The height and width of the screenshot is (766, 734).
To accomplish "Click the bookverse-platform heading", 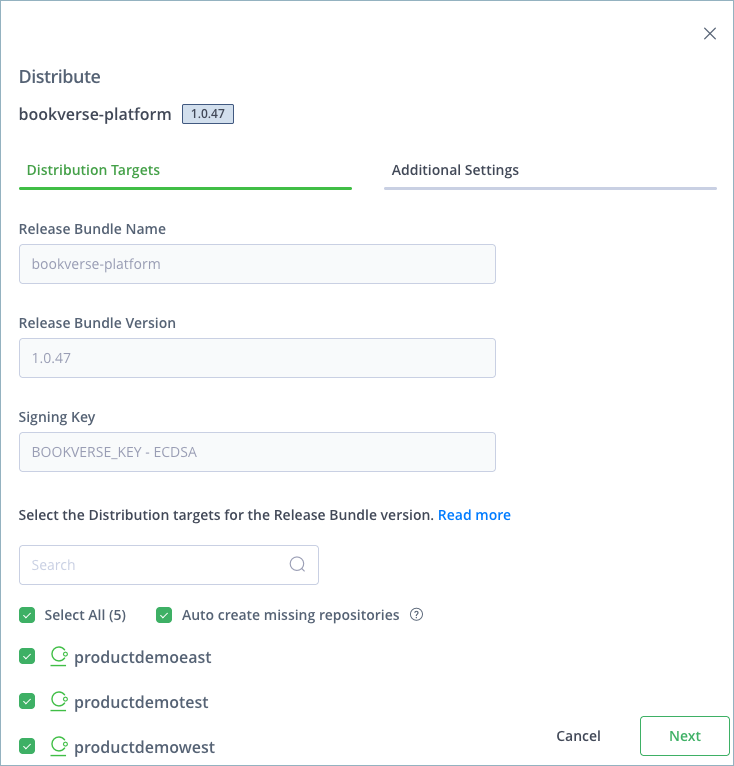I will (x=95, y=114).
